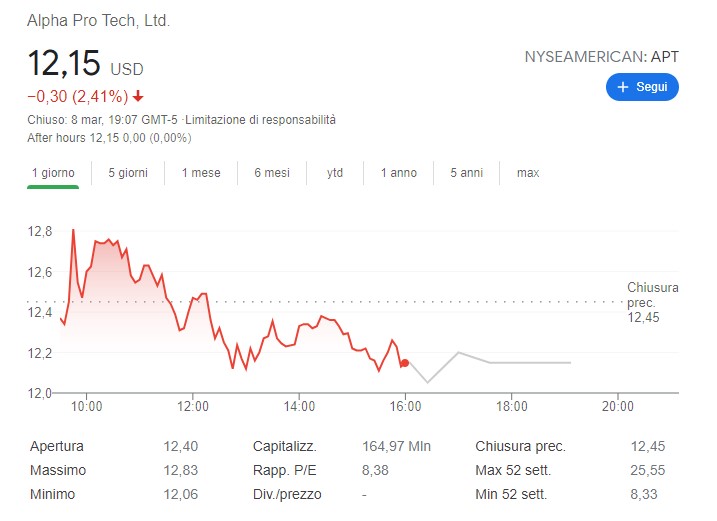Click the plus icon on Segui button
Image resolution: width=717 pixels, height=521 pixels.
pyautogui.click(x=623, y=88)
